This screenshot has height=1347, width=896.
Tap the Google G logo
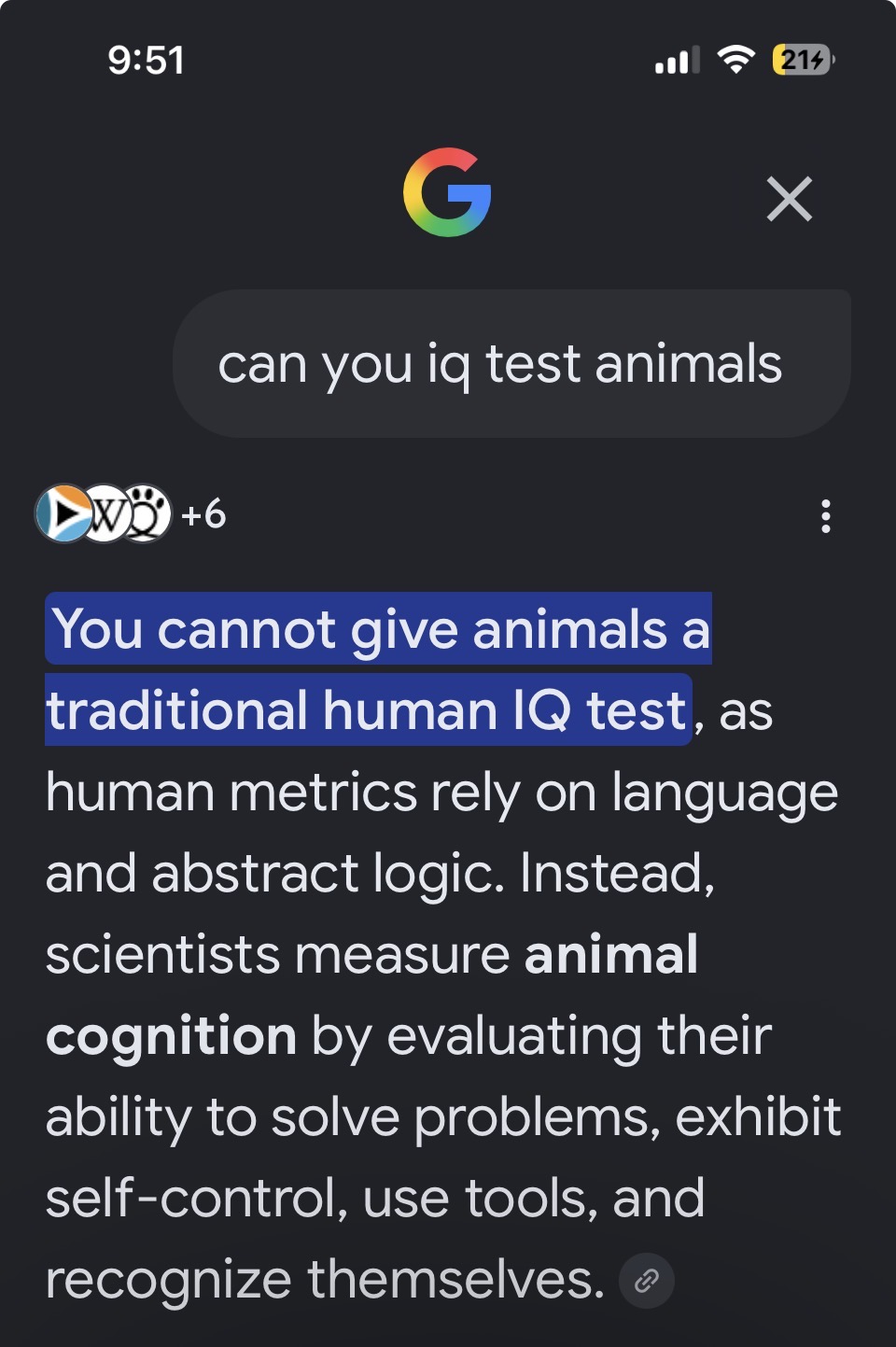pos(447,192)
